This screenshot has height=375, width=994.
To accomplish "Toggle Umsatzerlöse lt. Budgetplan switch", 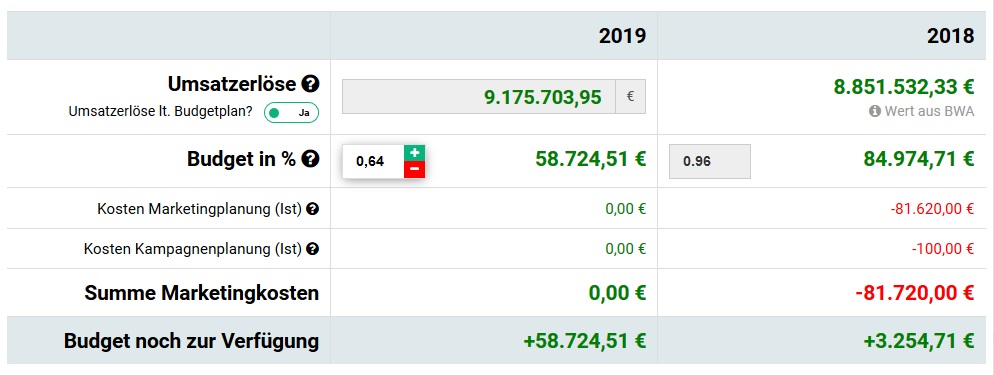I will 292,113.
